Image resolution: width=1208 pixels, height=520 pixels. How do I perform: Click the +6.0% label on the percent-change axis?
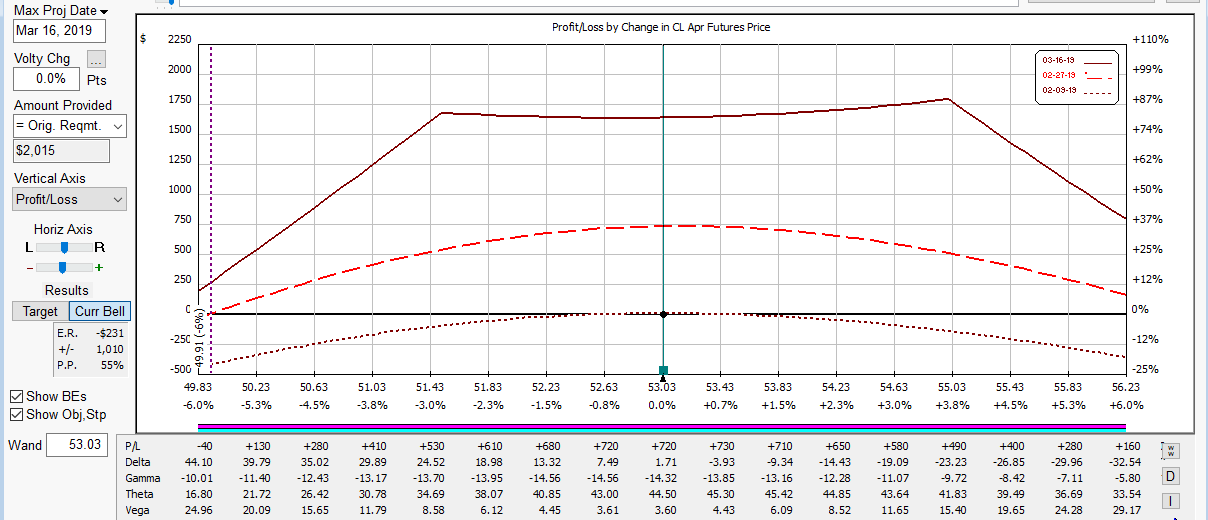tap(1126, 406)
